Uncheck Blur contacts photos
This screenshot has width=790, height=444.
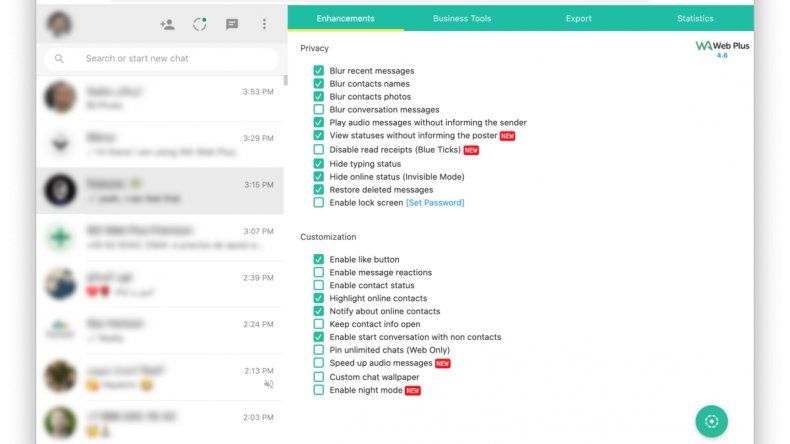[x=318, y=96]
